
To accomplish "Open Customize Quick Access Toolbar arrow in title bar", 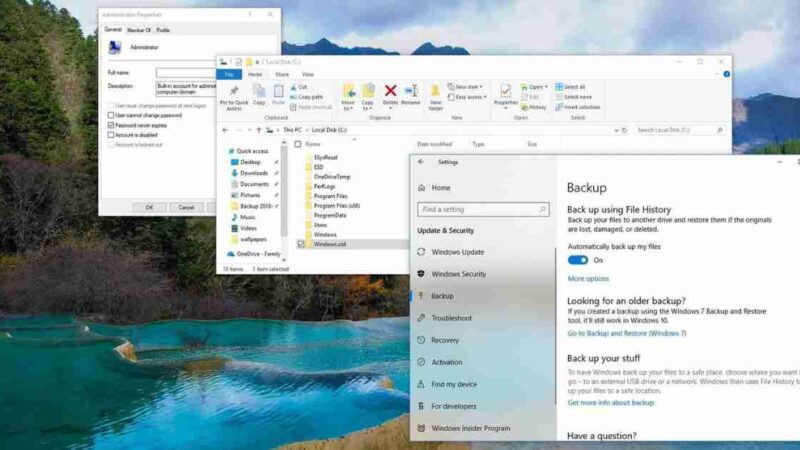I will point(257,62).
